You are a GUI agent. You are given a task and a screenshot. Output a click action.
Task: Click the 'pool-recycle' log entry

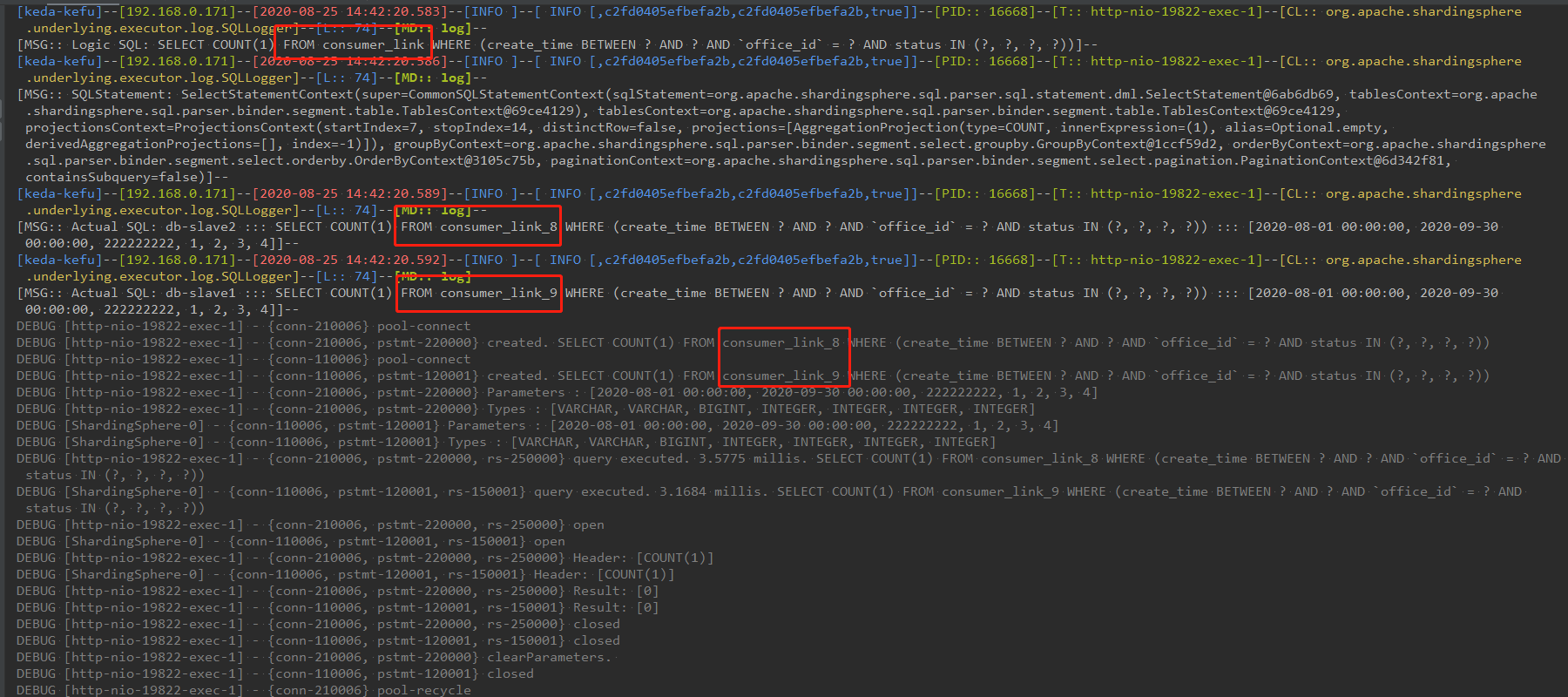[423, 690]
